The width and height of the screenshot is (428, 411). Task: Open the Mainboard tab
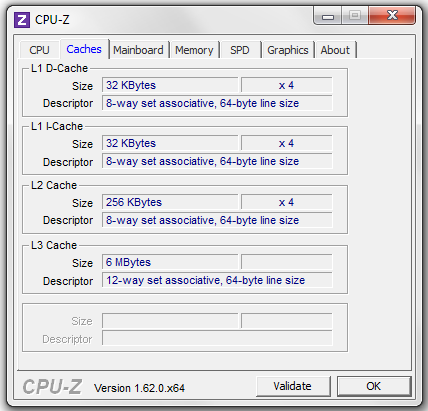pyautogui.click(x=138, y=50)
